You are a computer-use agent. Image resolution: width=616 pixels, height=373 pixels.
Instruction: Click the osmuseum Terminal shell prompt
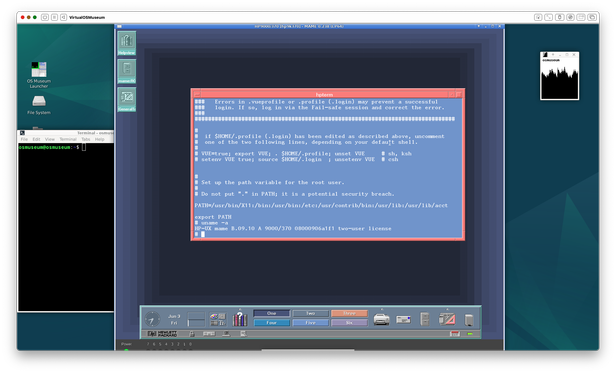[49, 147]
